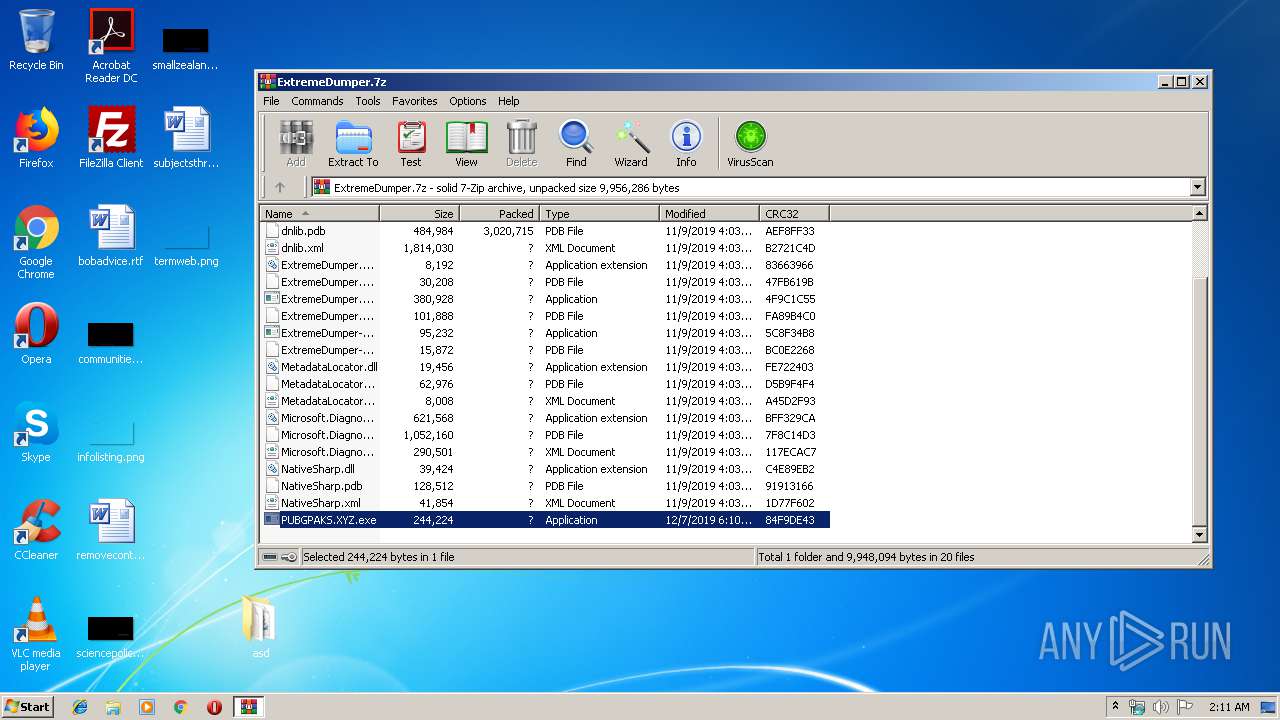Select the file sized 380,928 bytes

coord(545,299)
